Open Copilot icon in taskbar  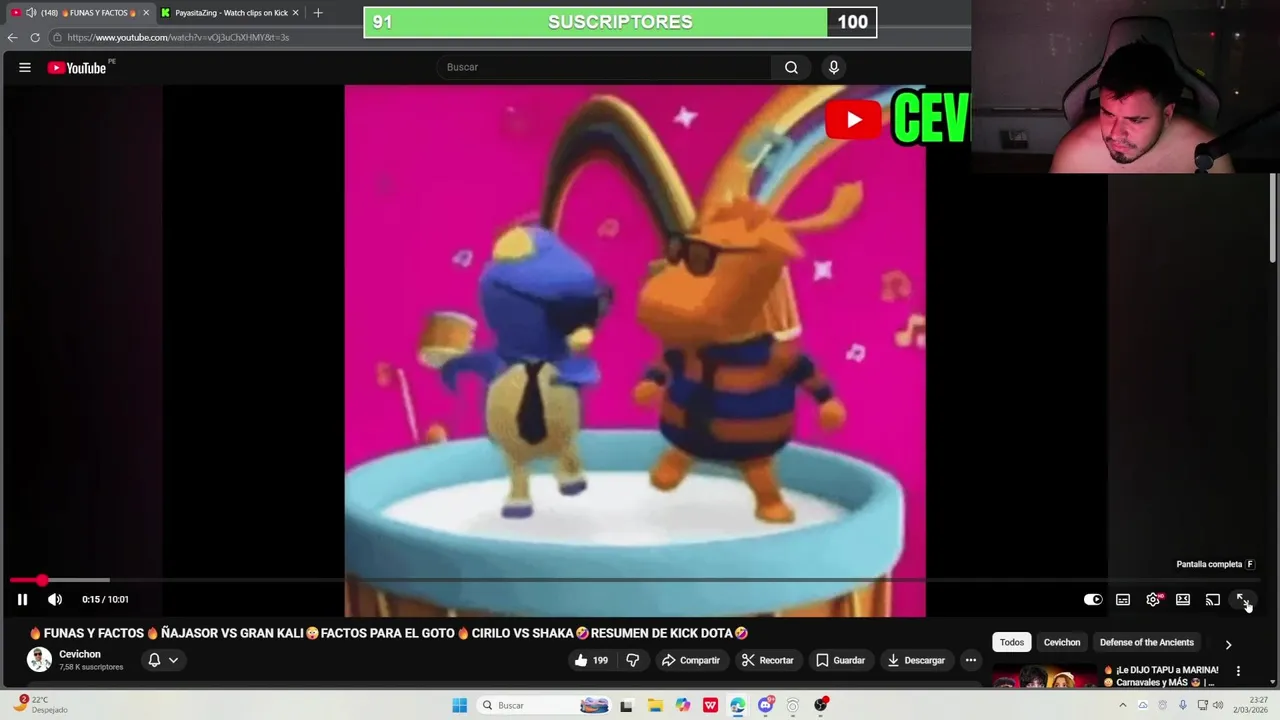683,705
